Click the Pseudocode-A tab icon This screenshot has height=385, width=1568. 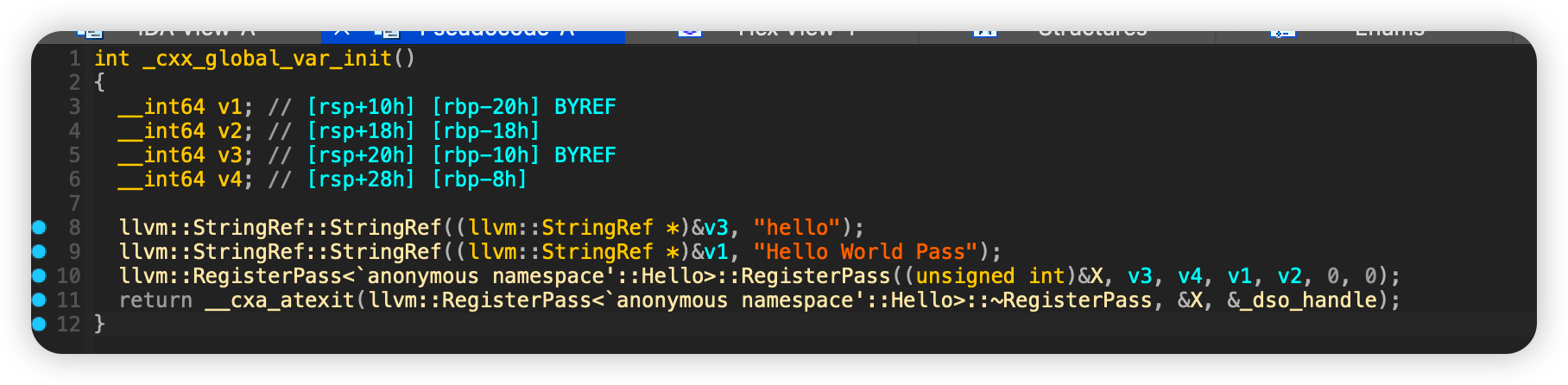[387, 34]
